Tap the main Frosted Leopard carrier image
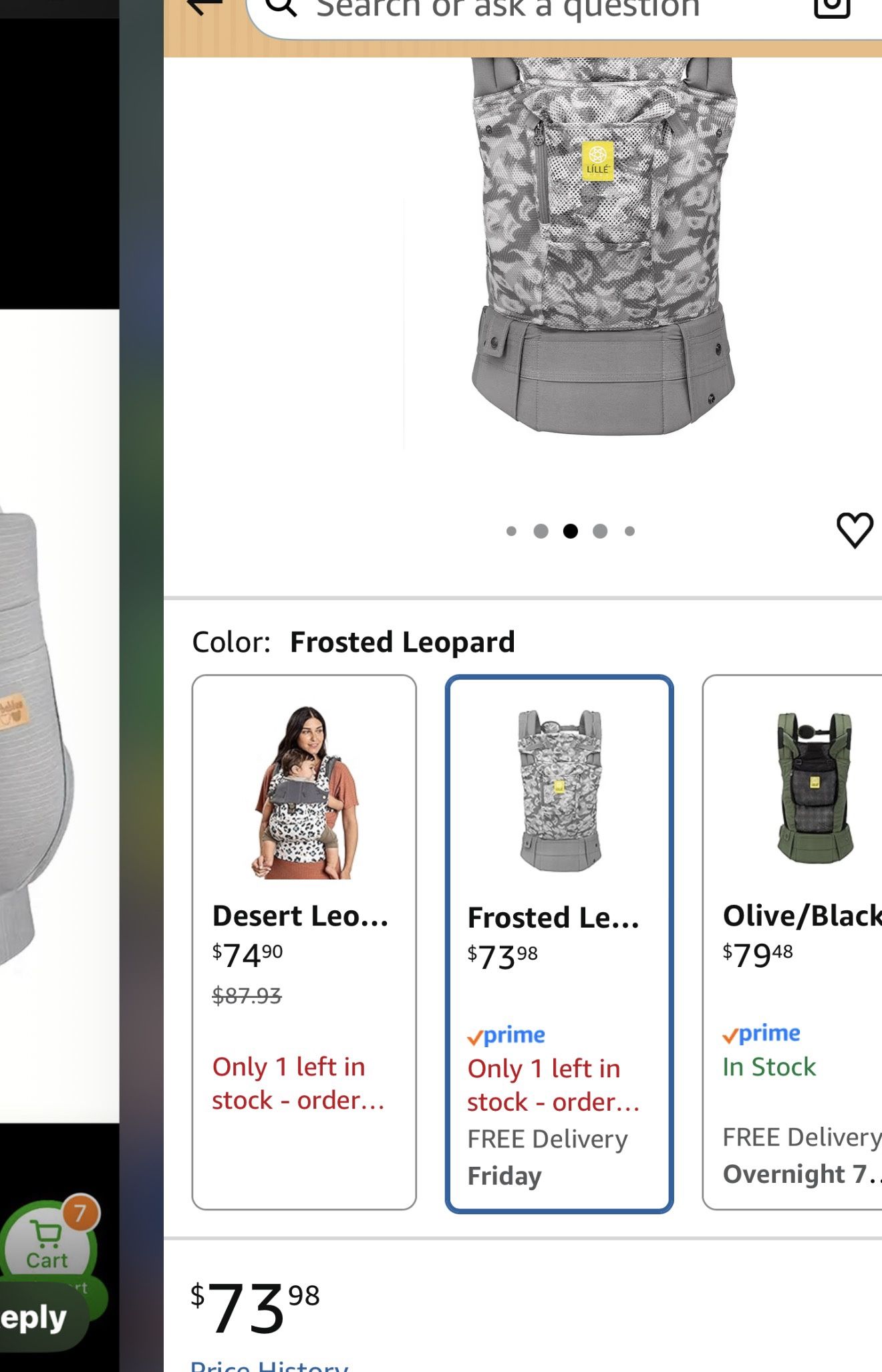This screenshot has height=1372, width=882. point(603,247)
